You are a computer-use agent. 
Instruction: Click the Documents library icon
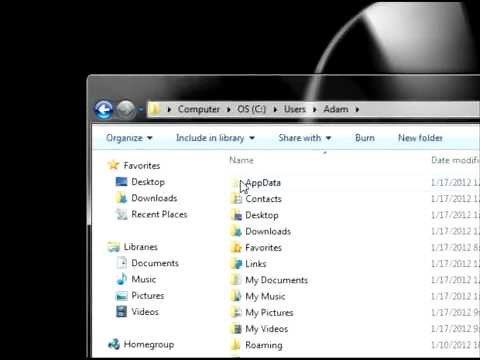[x=122, y=263]
